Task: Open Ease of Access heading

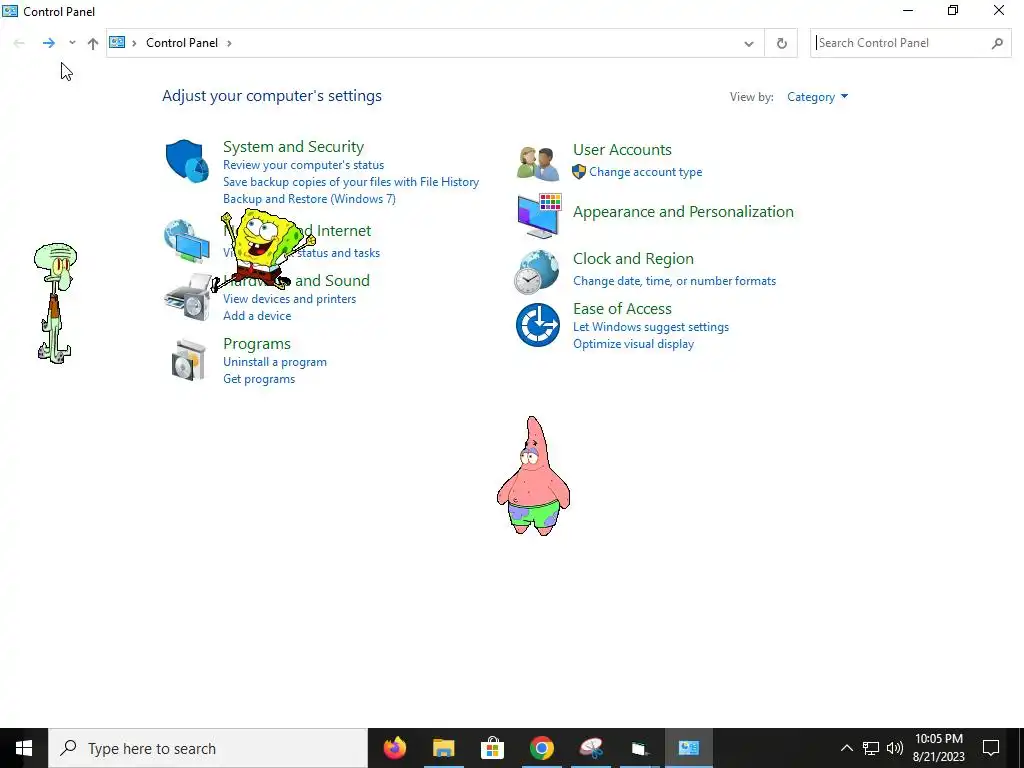Action: point(622,308)
